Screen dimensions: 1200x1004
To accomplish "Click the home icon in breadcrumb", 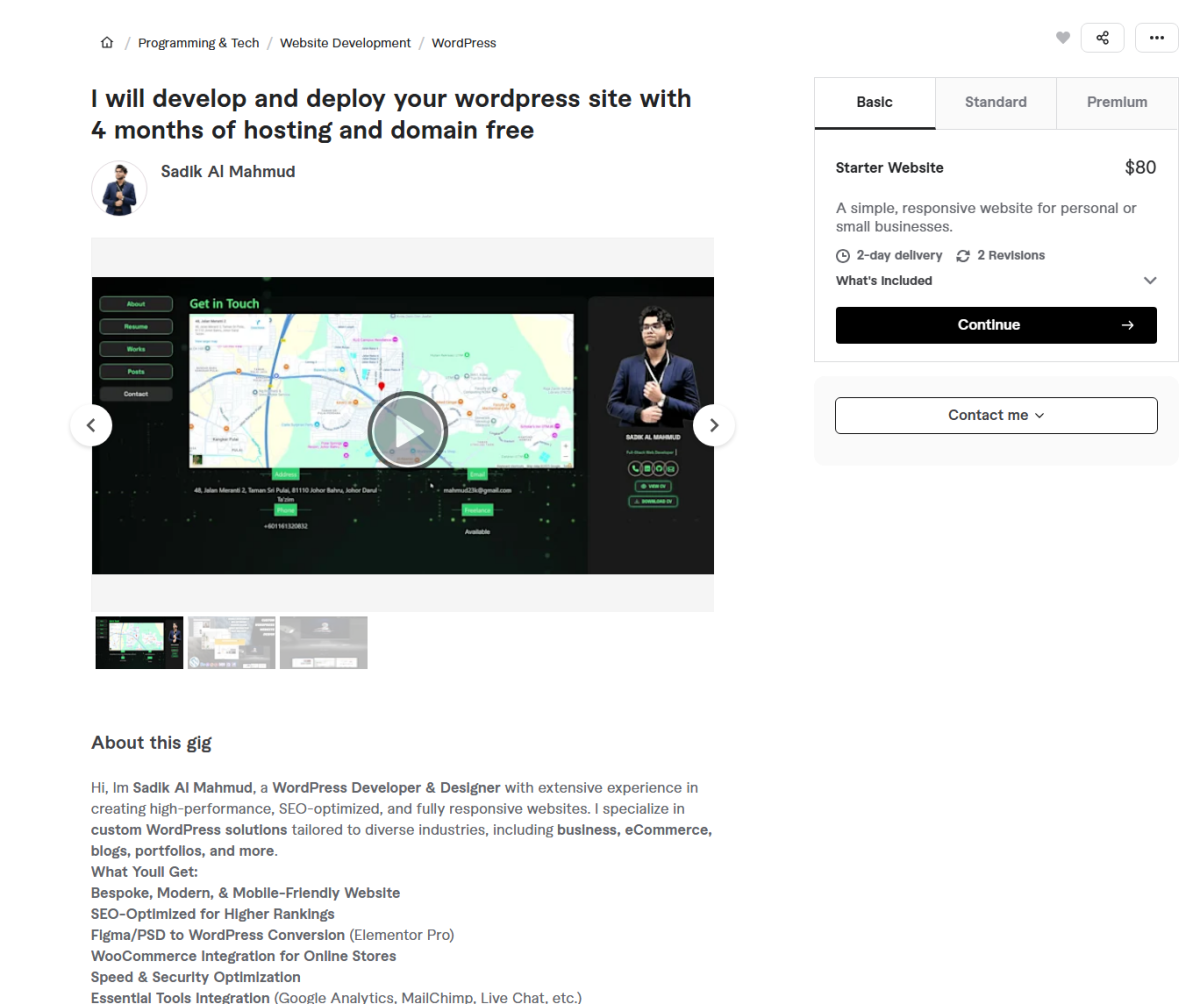I will pos(107,43).
